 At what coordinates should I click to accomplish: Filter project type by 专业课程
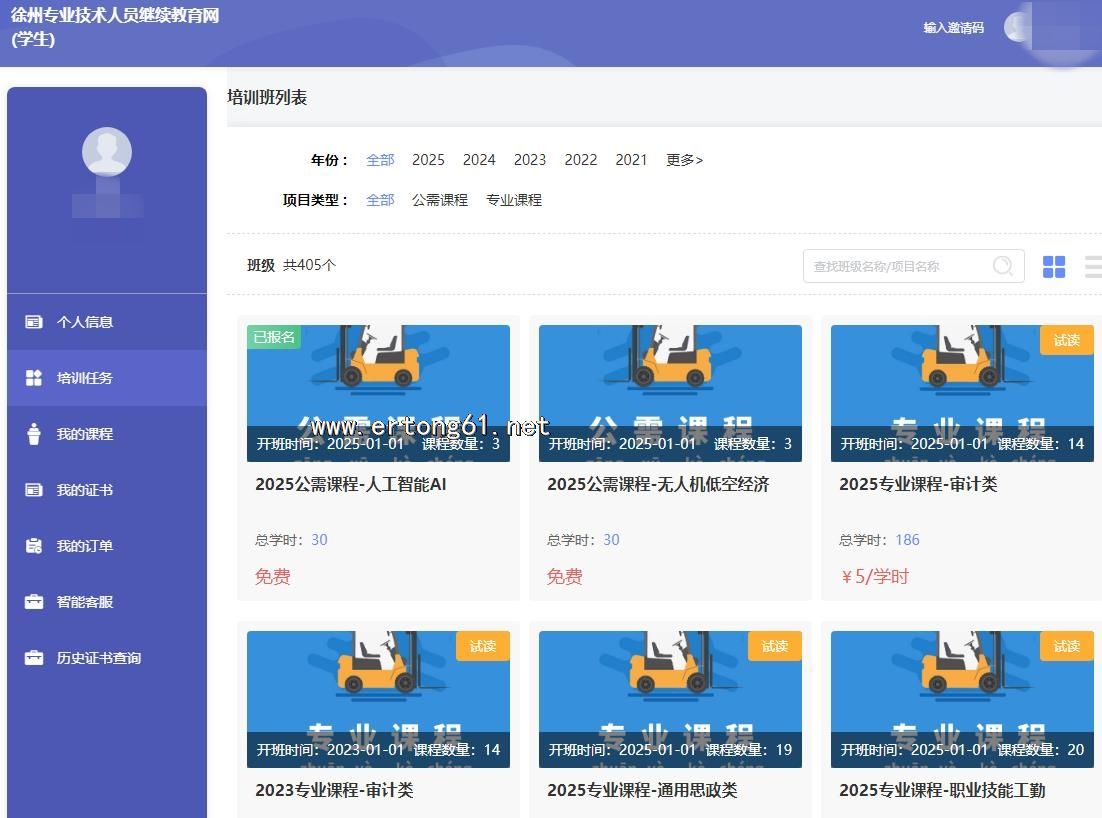(514, 200)
